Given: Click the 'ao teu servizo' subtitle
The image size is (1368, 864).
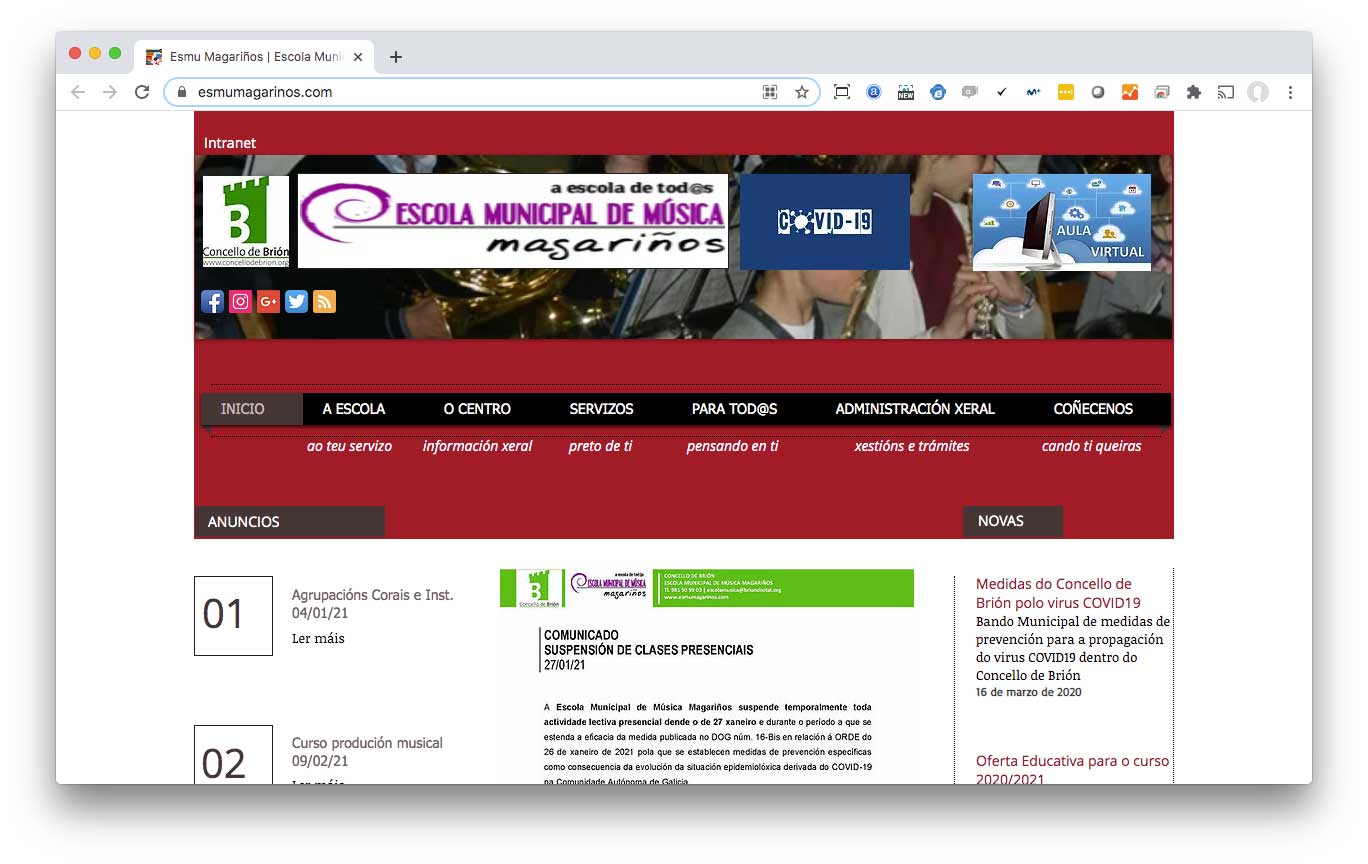Looking at the screenshot, I should coord(349,446).
